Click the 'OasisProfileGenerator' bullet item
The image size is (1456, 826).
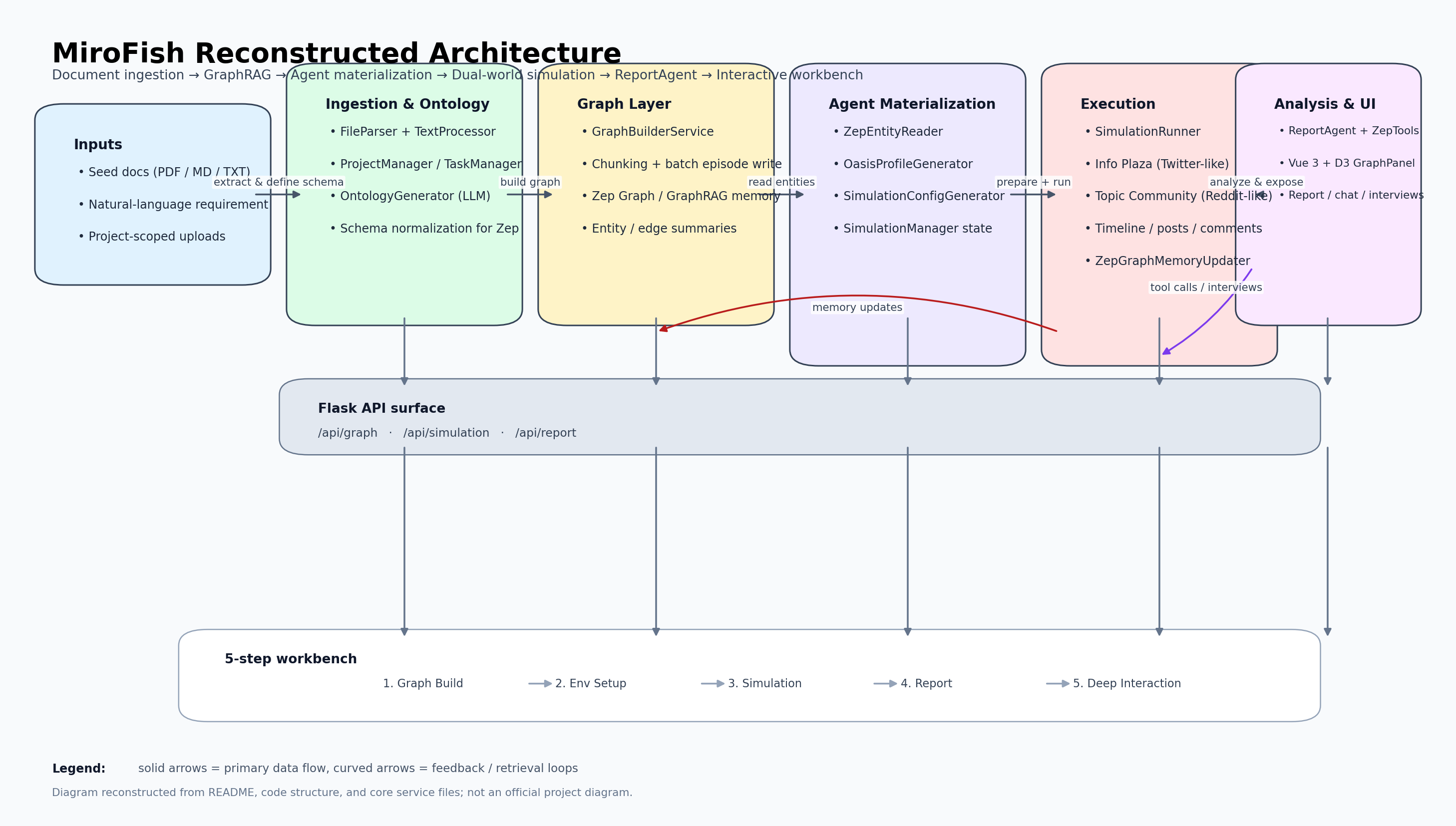(x=907, y=164)
